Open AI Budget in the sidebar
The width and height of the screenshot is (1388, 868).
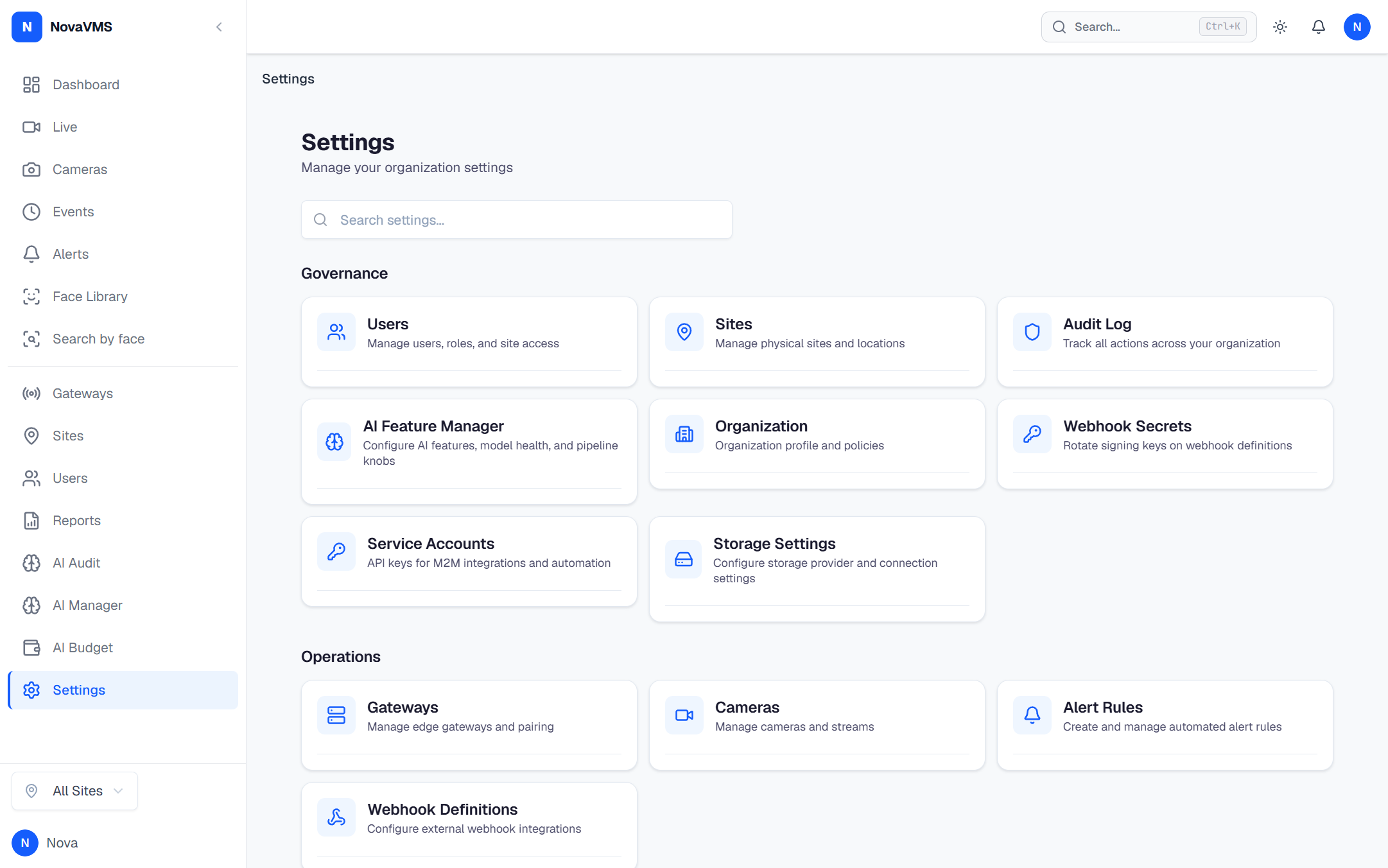tap(123, 648)
